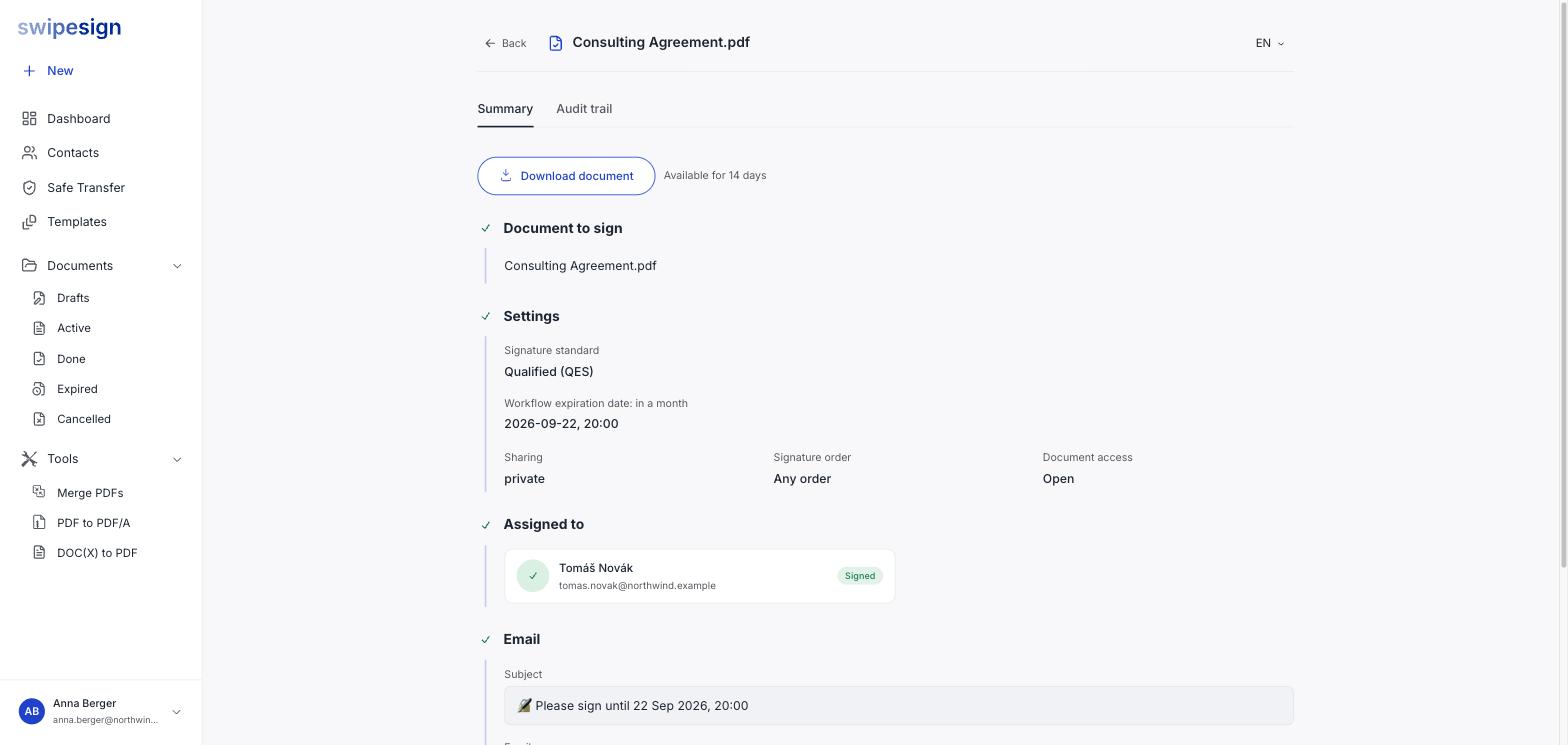Click the Qualified (QES) value

548,372
